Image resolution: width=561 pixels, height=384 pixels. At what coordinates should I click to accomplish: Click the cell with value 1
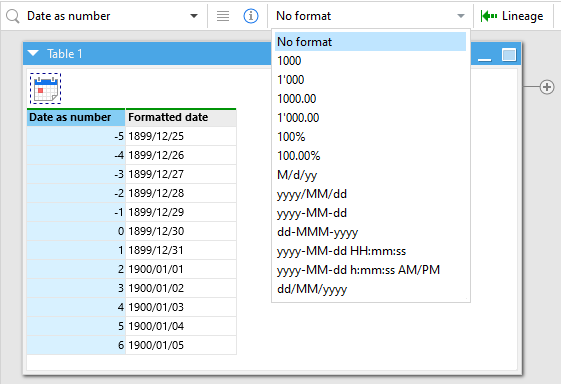[x=76, y=250]
